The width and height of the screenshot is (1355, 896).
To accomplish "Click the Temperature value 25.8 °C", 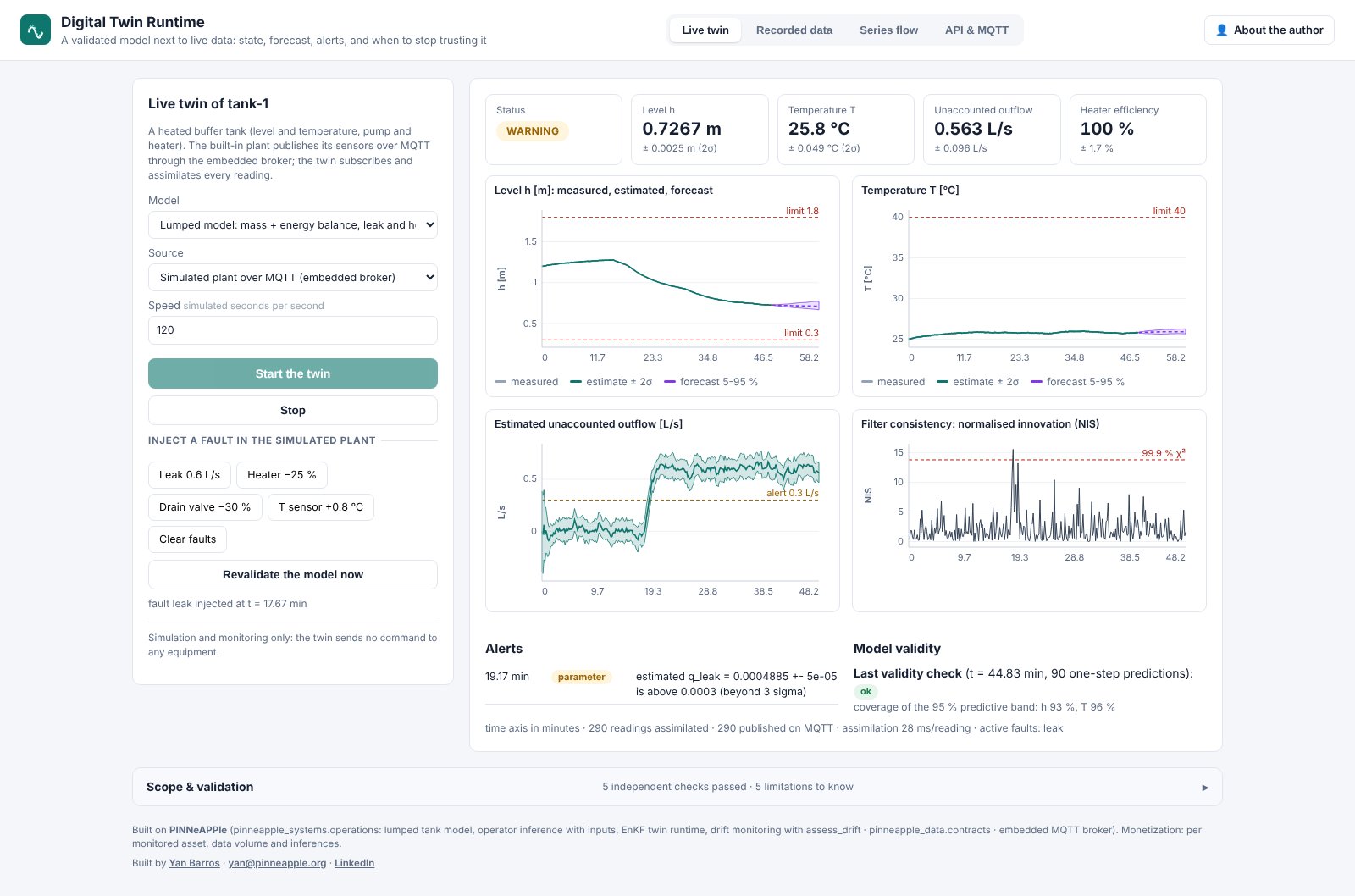I will (819, 129).
